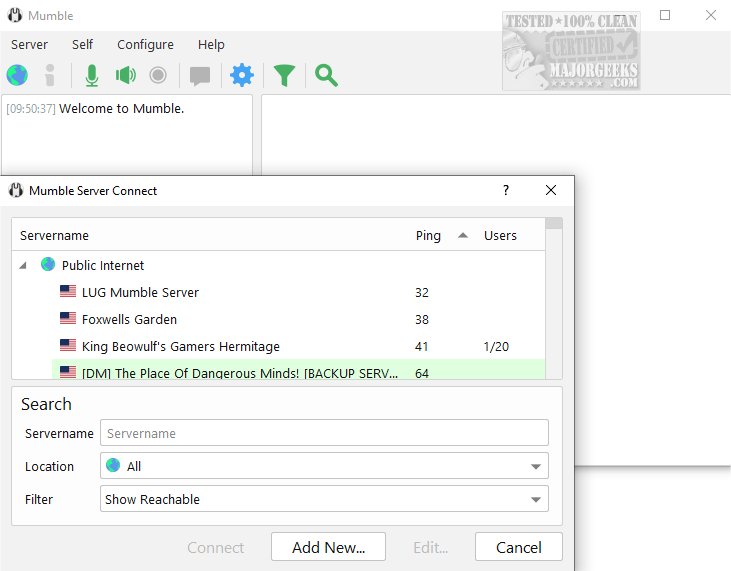Click the ? help button in Server Connect dialog

[x=506, y=190]
